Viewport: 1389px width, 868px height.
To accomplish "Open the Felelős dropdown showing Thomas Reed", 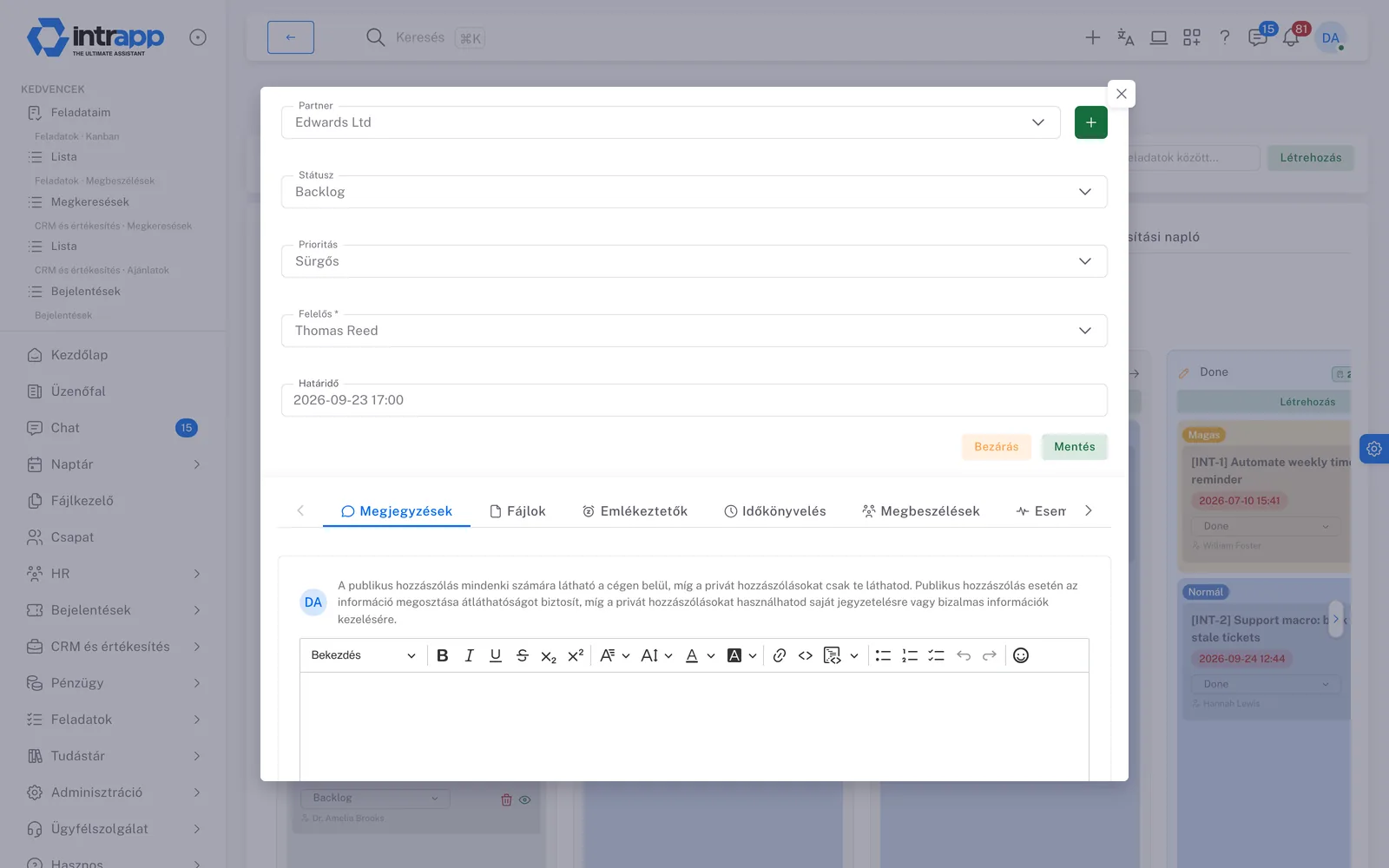I will click(x=694, y=331).
